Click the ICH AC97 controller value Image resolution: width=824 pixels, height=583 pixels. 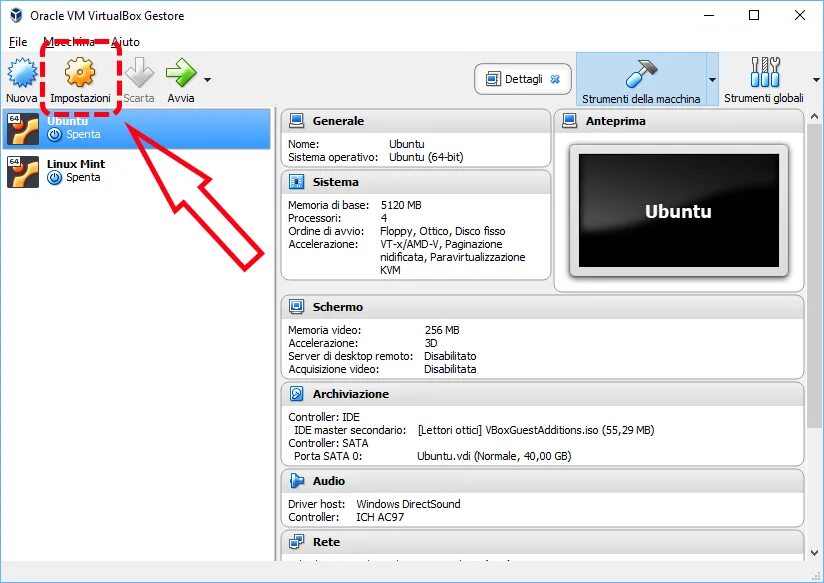pyautogui.click(x=380, y=517)
